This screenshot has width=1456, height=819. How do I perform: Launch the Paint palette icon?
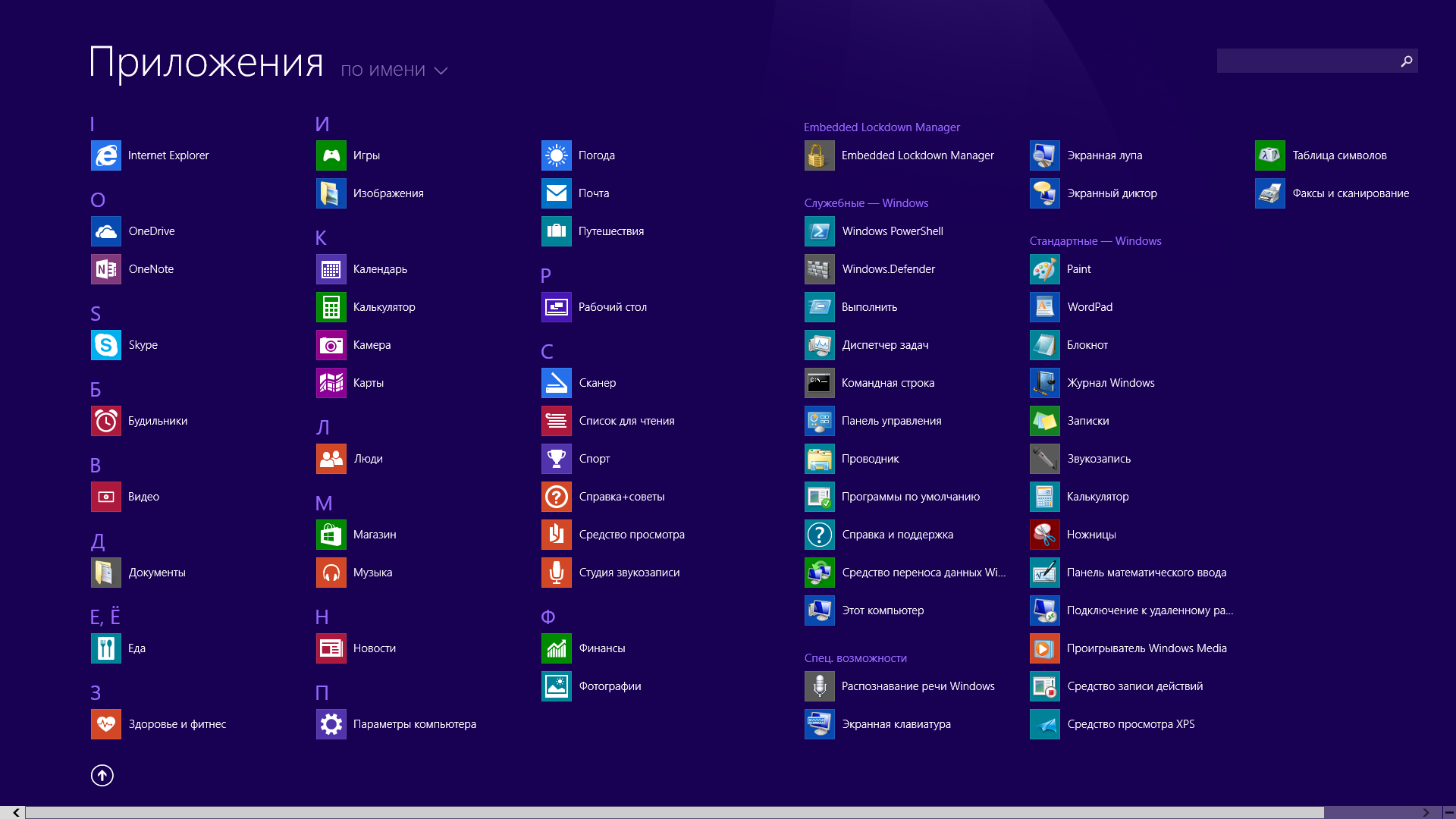[x=1045, y=269]
